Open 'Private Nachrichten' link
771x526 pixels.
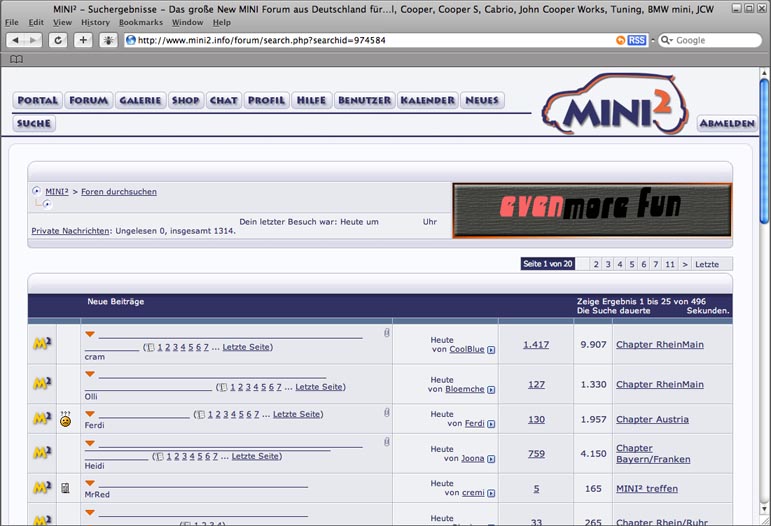(70, 230)
